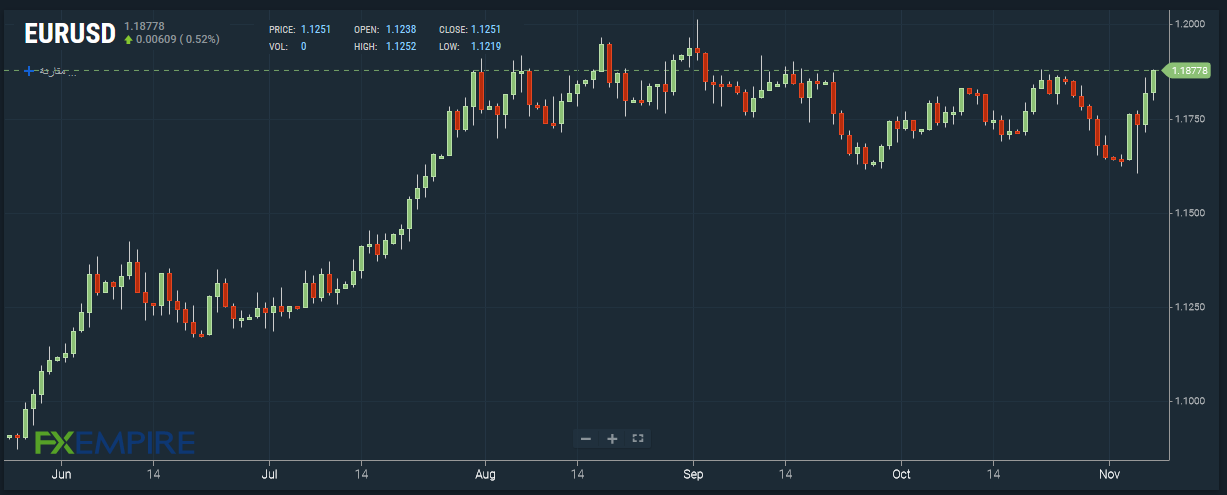Click the PRICE value 1.1251
The width and height of the screenshot is (1227, 495).
[316, 30]
